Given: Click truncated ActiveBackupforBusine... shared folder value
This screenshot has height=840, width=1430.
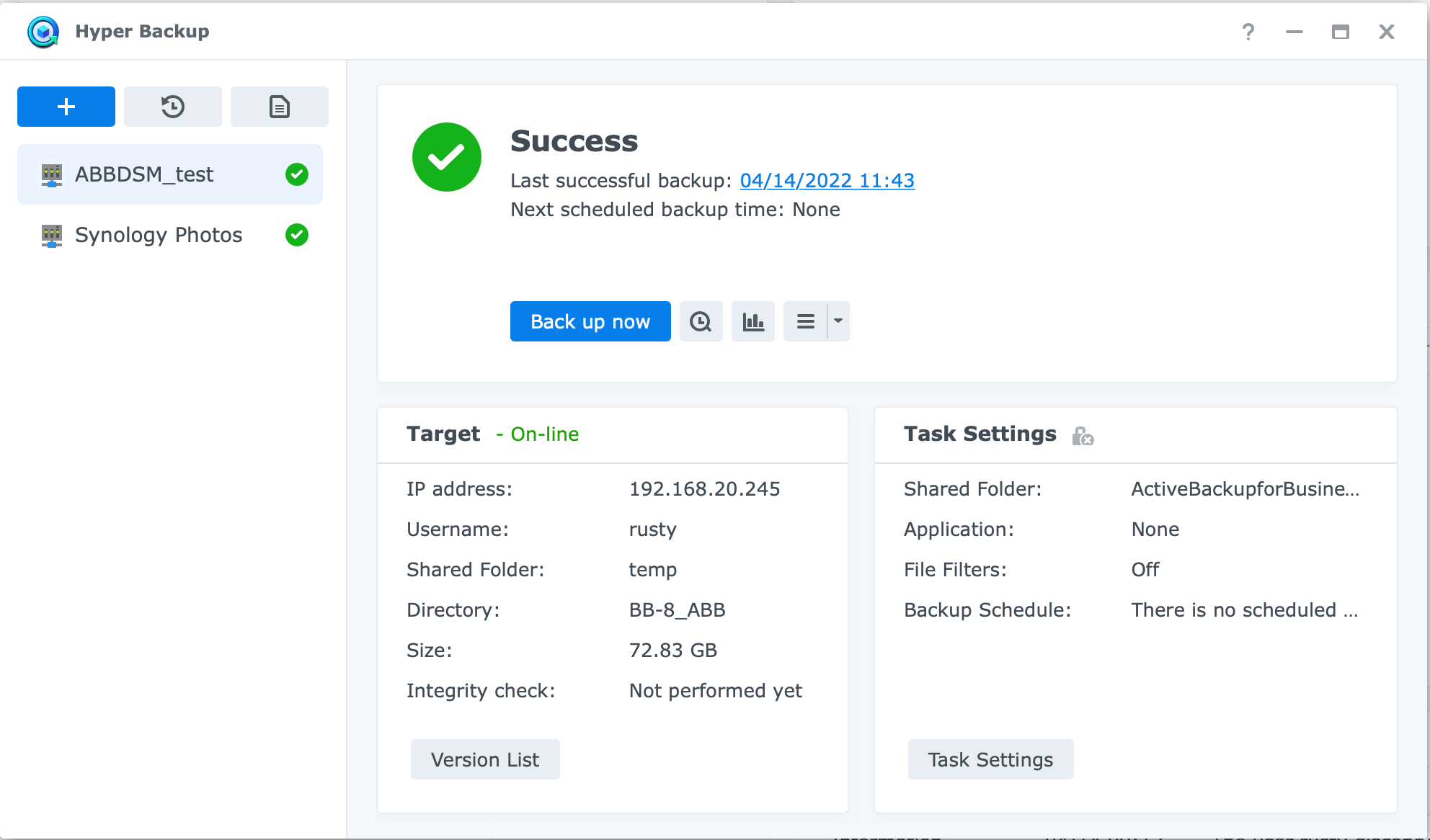Looking at the screenshot, I should (1245, 489).
